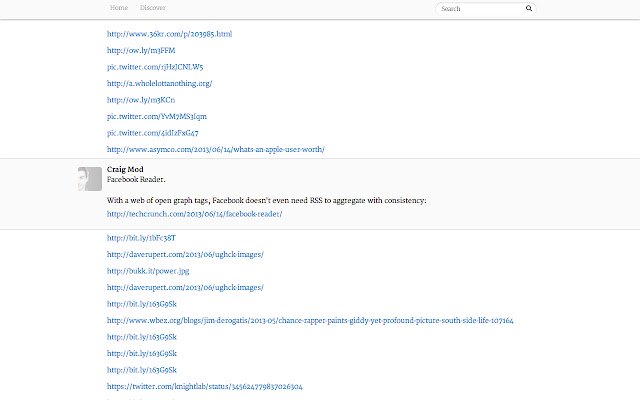
Task: Open the pic.twitter.com/rjHzJCNLW5 link
Action: [155, 67]
